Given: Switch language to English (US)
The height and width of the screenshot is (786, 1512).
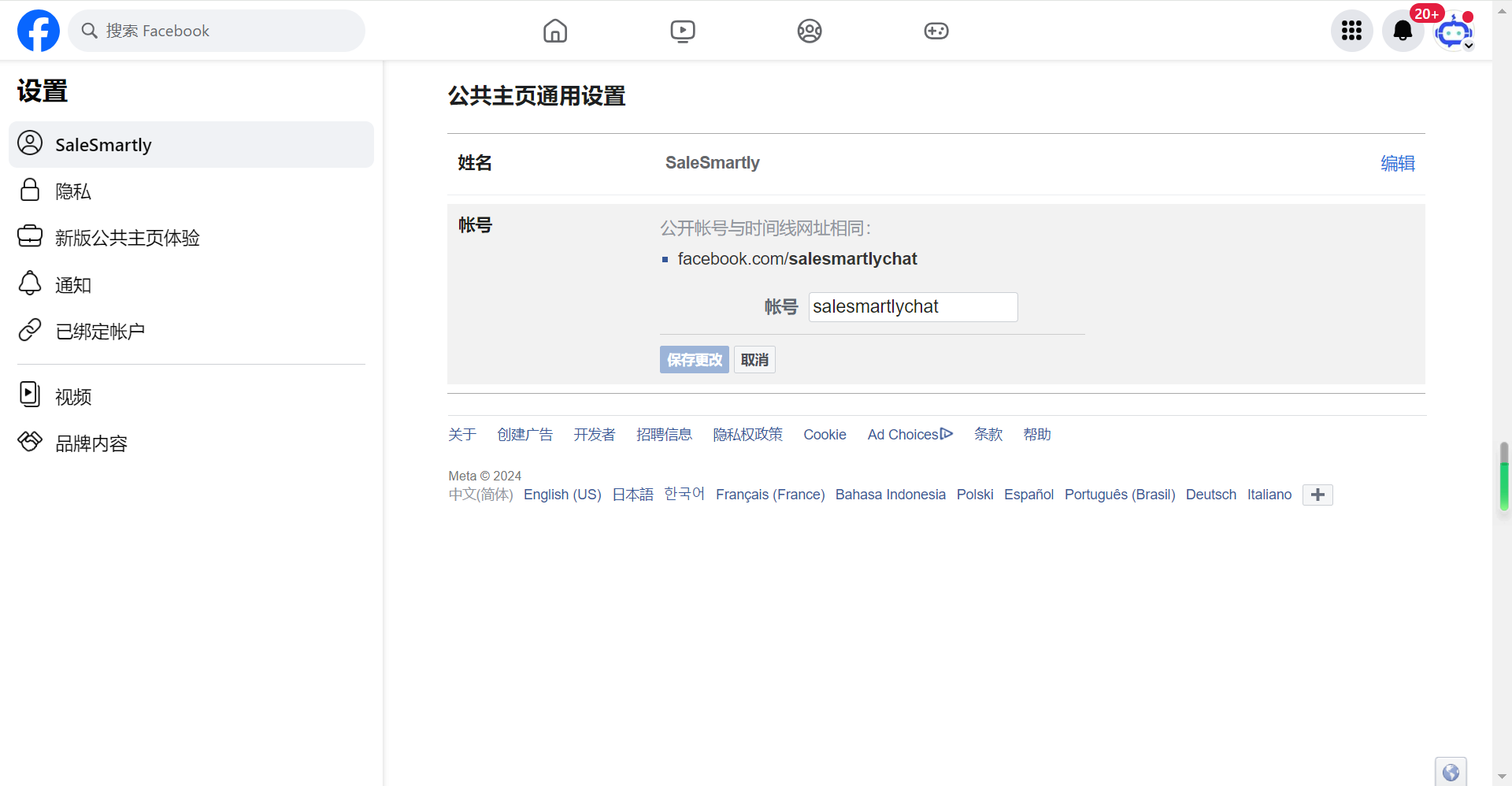Looking at the screenshot, I should click(x=561, y=495).
